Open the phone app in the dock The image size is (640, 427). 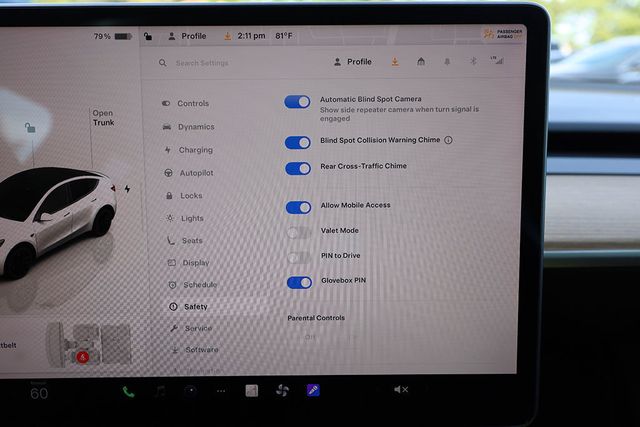point(128,391)
